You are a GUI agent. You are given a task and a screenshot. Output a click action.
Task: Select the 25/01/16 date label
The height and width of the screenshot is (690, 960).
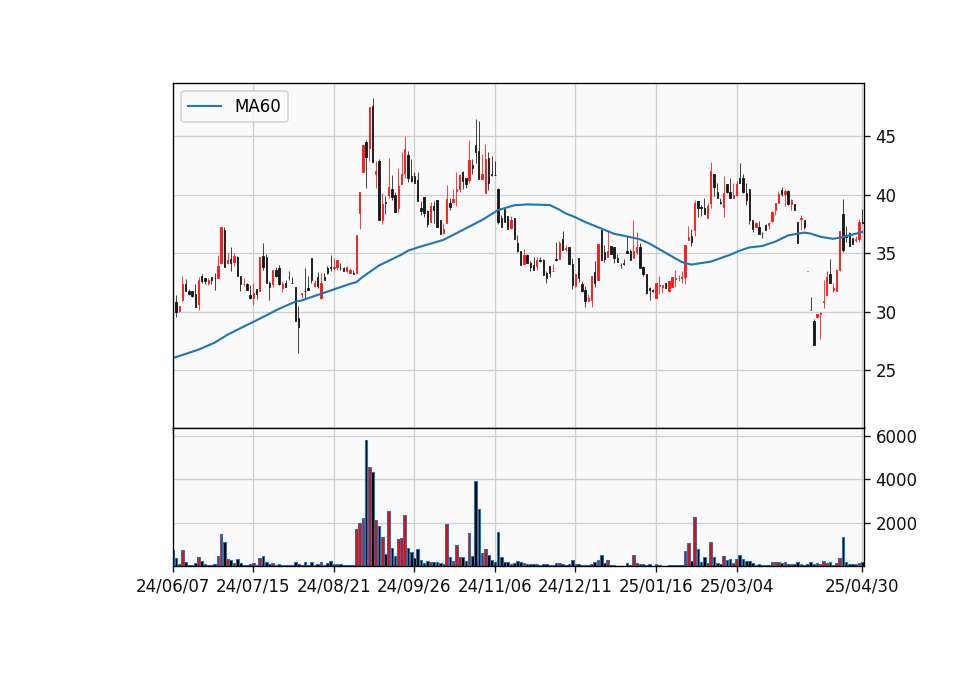(656, 586)
